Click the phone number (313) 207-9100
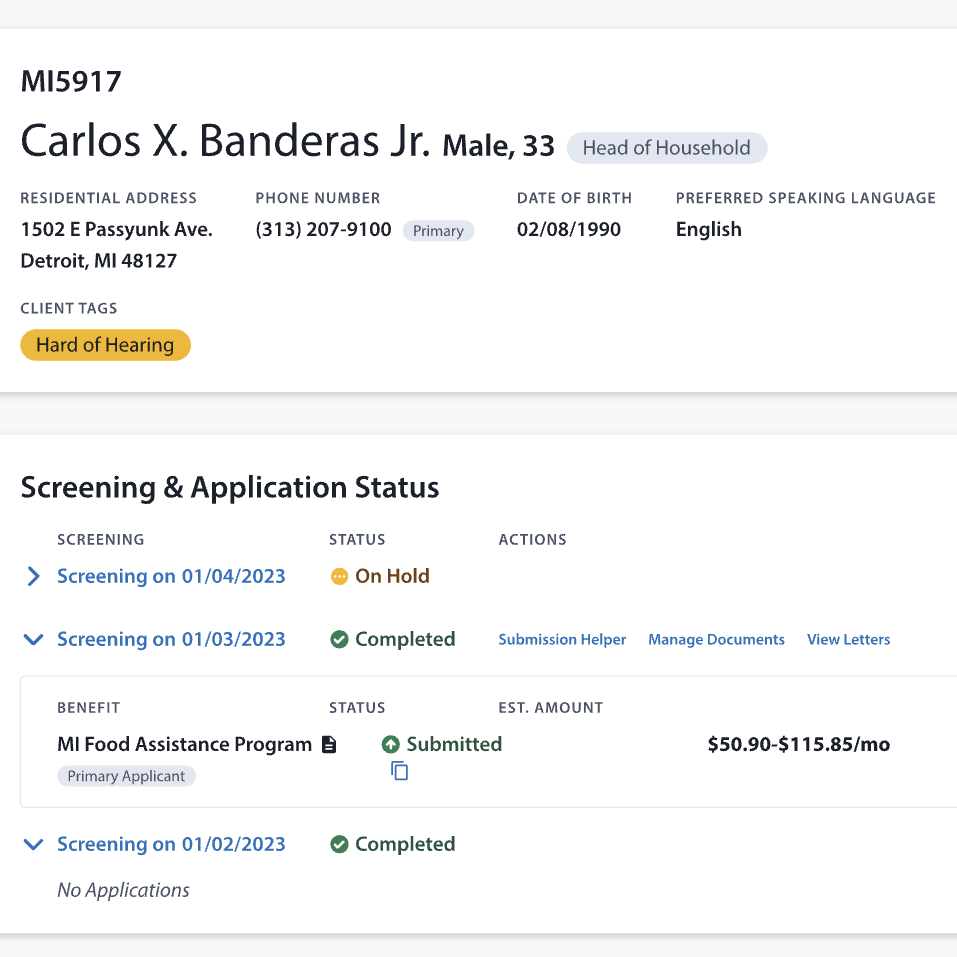Image resolution: width=957 pixels, height=957 pixels. coord(323,230)
